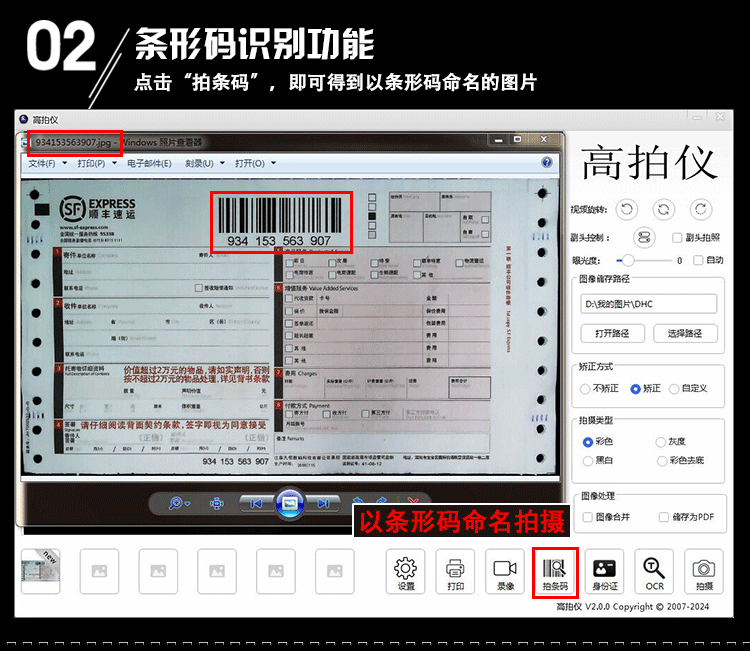The width and height of the screenshot is (750, 651).
Task: Select 自定义 correction option
Action: point(674,389)
